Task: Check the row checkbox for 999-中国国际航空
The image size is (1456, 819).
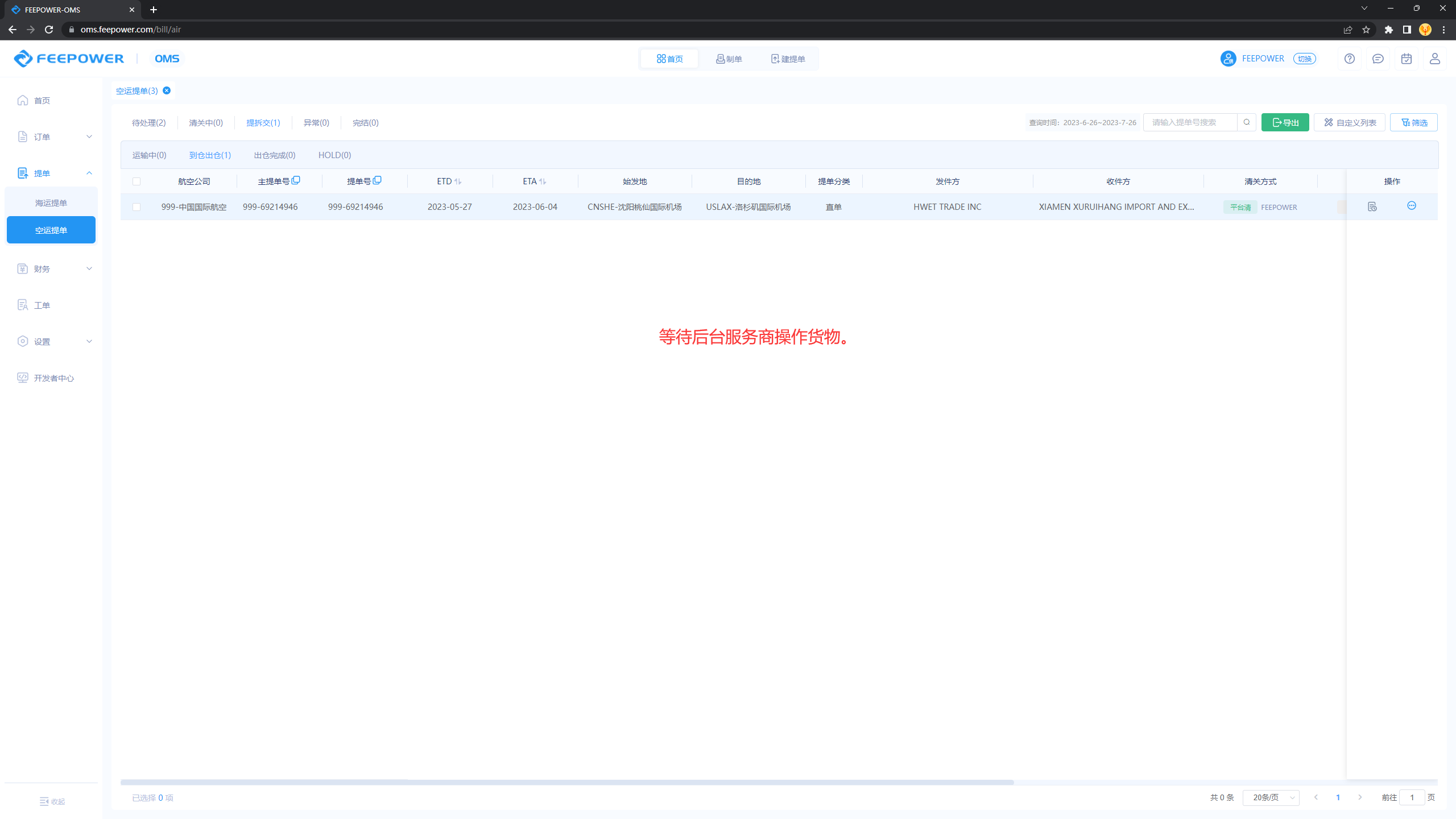Action: tap(136, 207)
